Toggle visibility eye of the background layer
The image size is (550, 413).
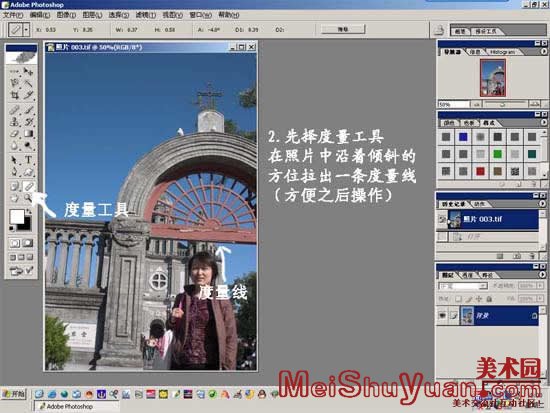pyautogui.click(x=442, y=315)
